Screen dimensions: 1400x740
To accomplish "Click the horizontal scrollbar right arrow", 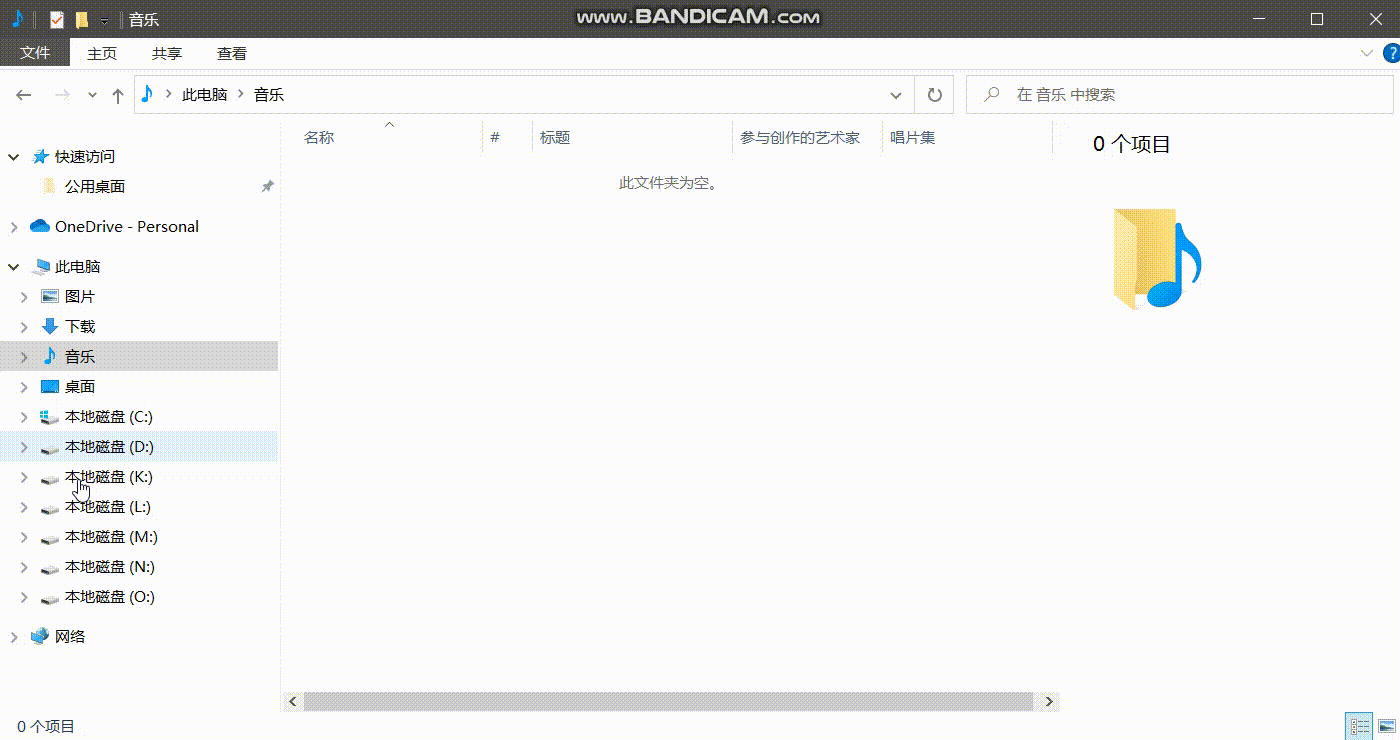I will tap(1049, 702).
